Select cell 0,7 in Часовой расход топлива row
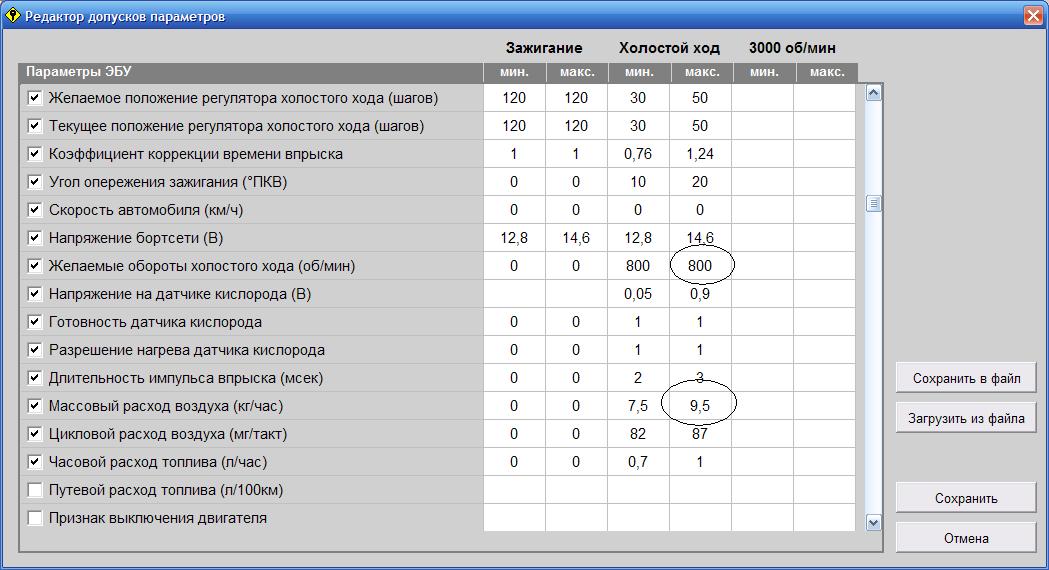Viewport: 1049px width, 570px height. tap(638, 462)
